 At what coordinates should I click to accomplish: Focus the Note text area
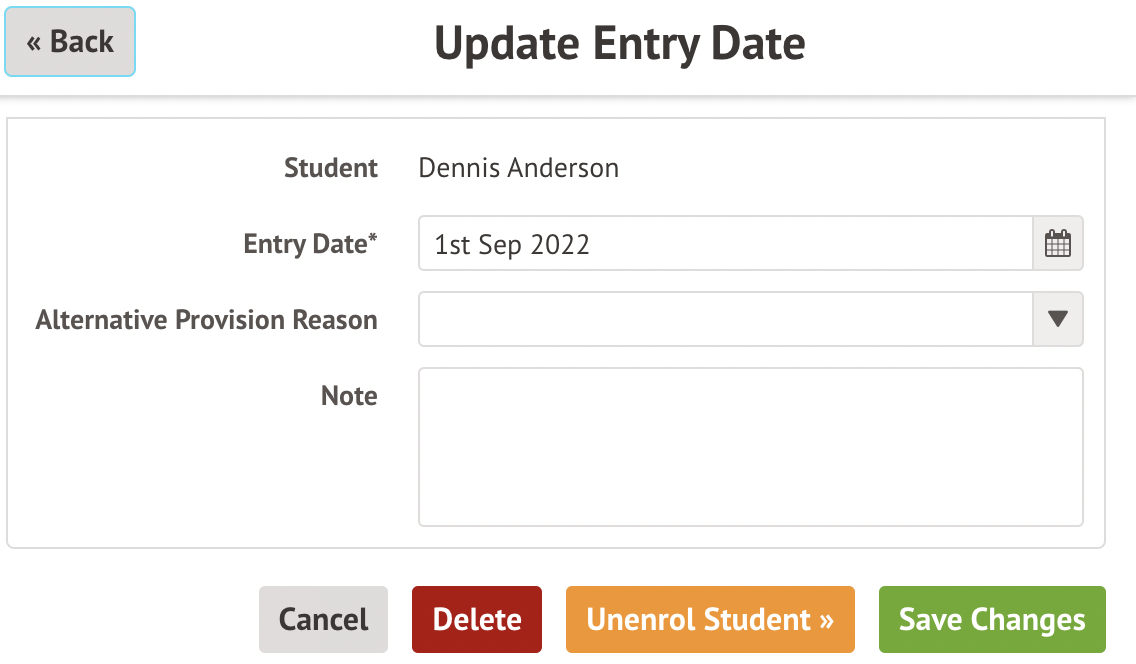tap(751, 447)
